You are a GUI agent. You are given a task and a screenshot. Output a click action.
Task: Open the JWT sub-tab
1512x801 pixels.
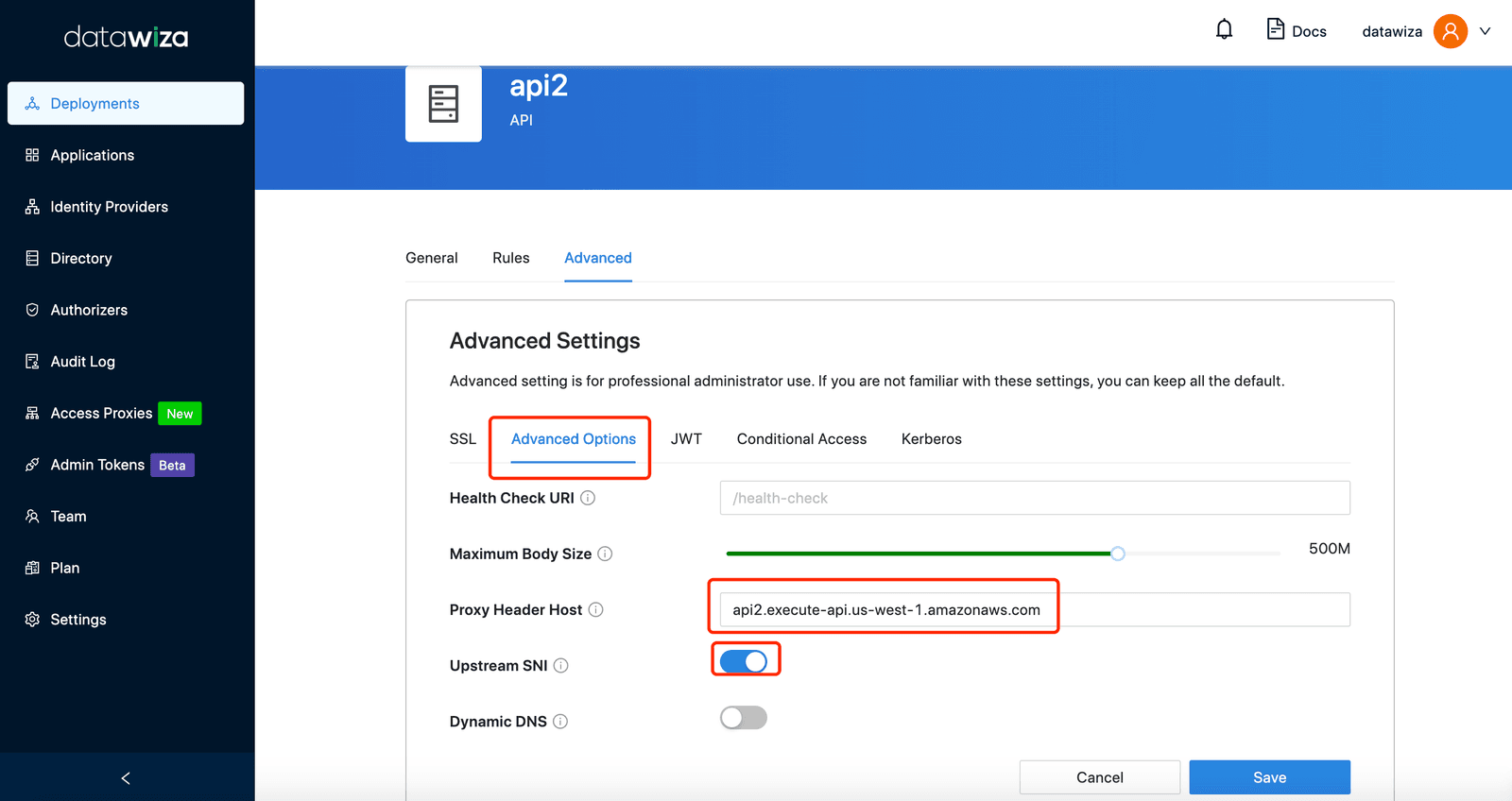pyautogui.click(x=686, y=439)
